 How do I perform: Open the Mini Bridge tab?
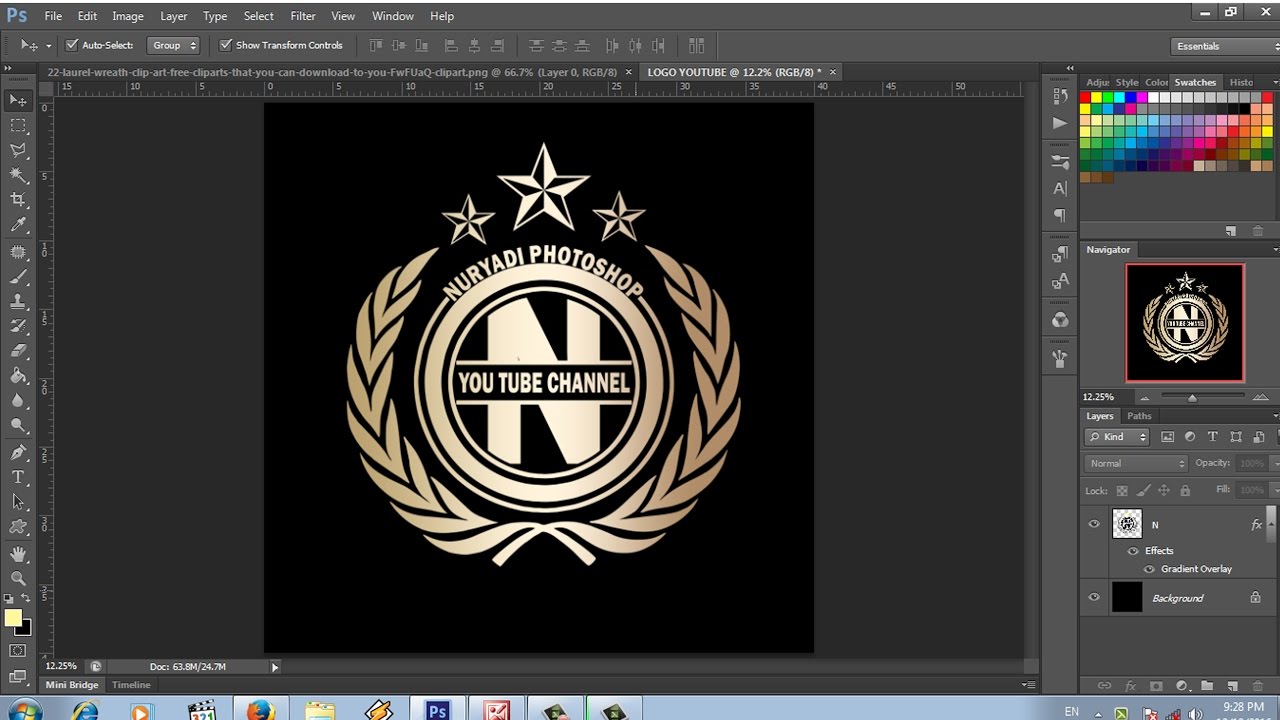click(x=72, y=685)
